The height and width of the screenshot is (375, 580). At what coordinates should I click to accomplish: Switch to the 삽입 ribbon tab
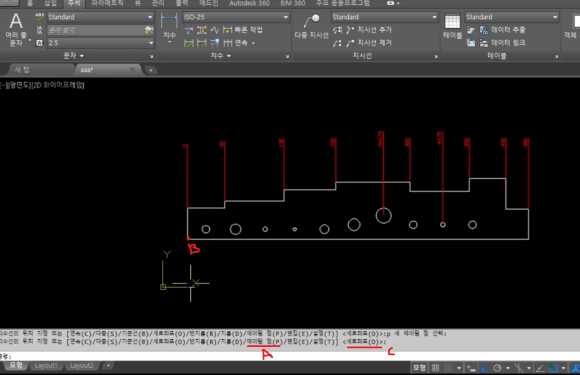pos(50,3)
